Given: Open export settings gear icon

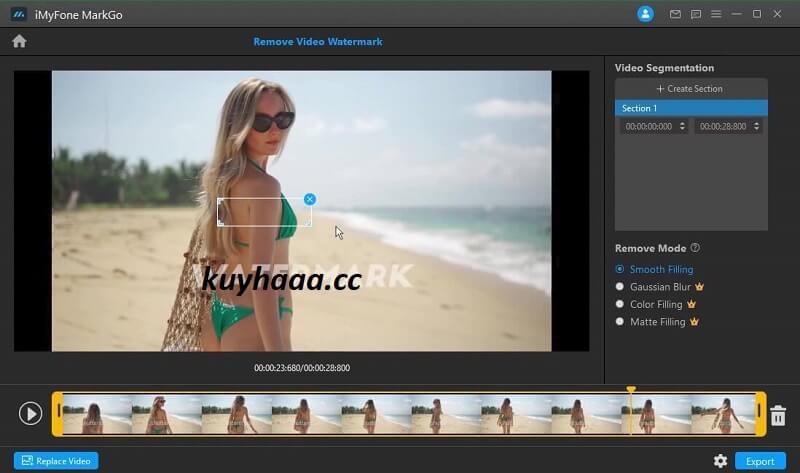Looking at the screenshot, I should 720,461.
